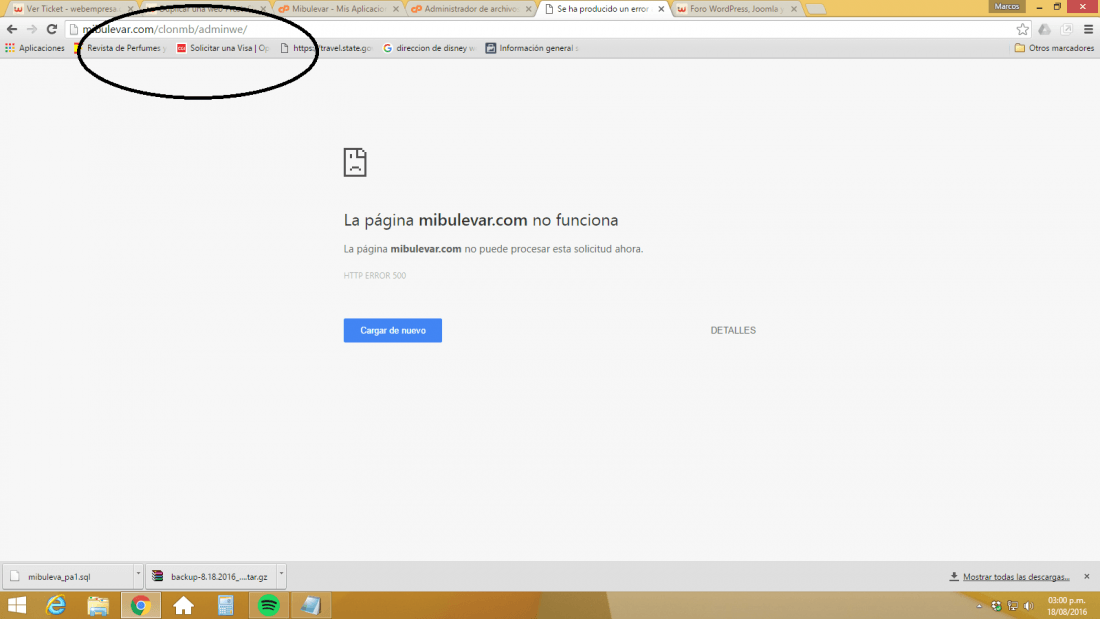This screenshot has width=1100, height=619.
Task: Show error DETALLES
Action: (733, 331)
